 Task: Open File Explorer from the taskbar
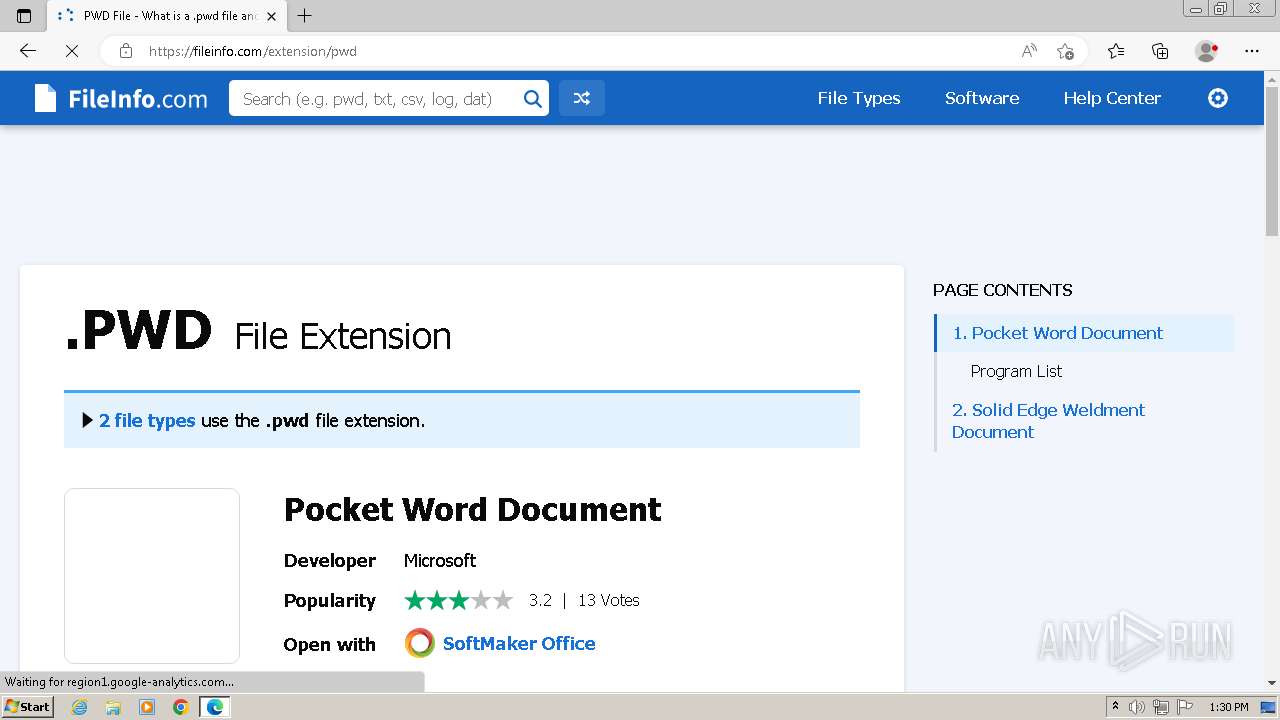click(x=113, y=707)
